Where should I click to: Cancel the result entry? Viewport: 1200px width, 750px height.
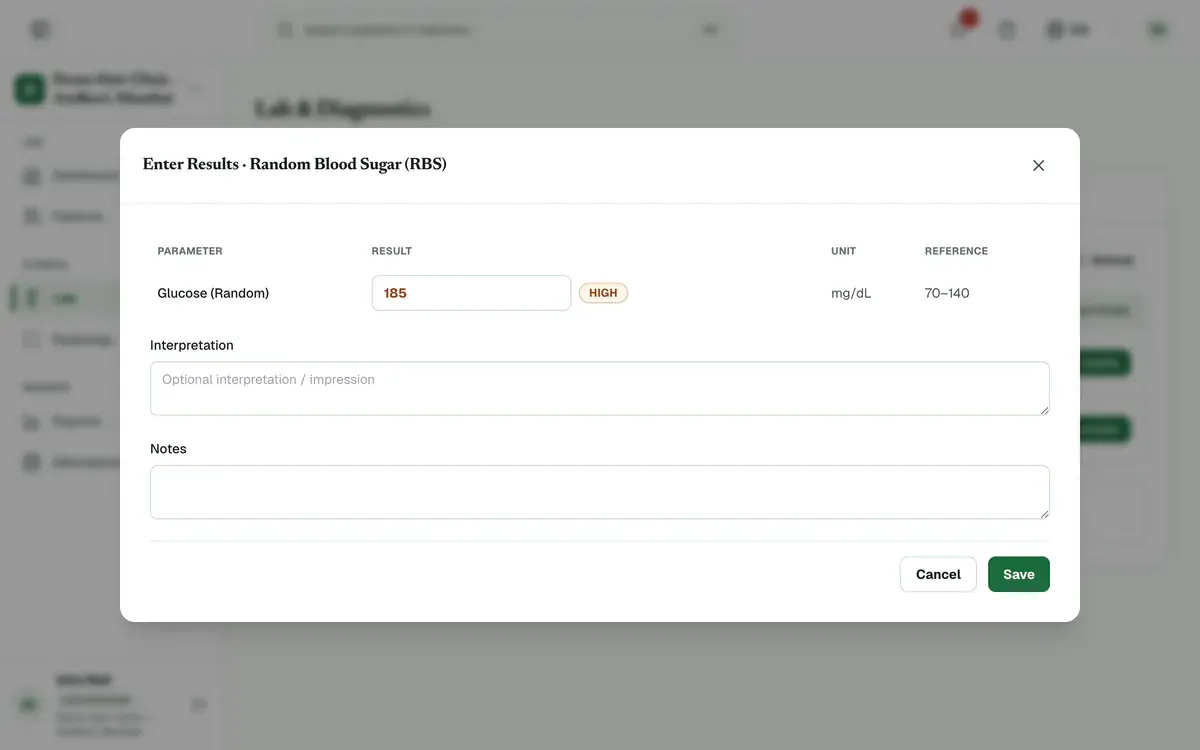[x=938, y=574]
